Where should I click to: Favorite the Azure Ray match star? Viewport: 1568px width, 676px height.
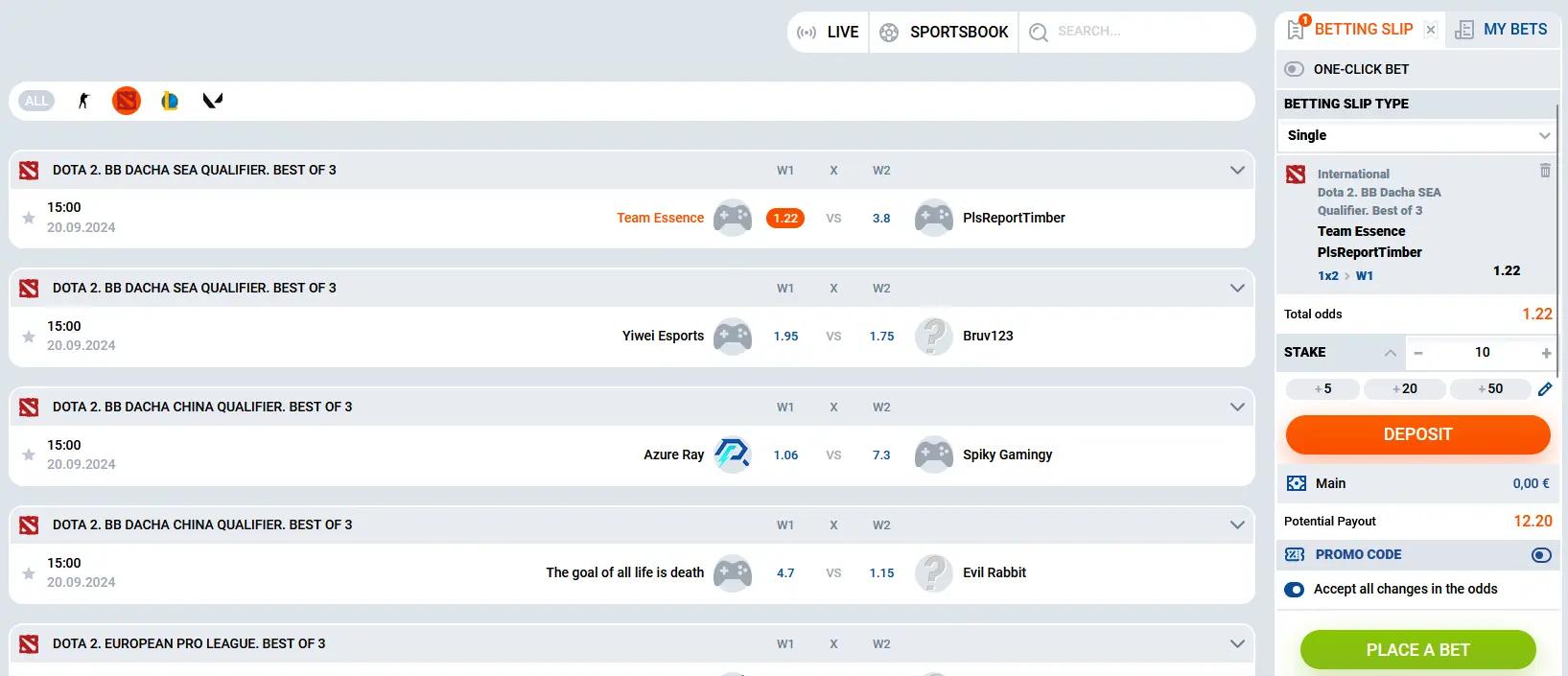tap(29, 455)
